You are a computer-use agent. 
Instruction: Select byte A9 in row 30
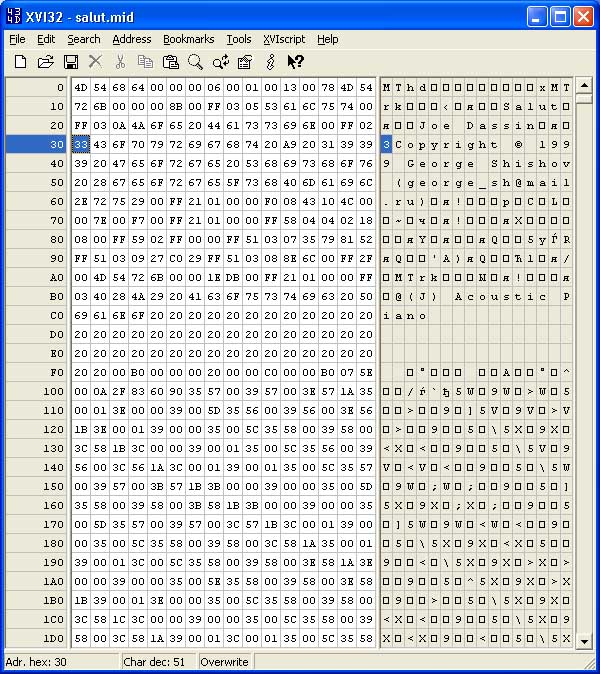pos(290,144)
